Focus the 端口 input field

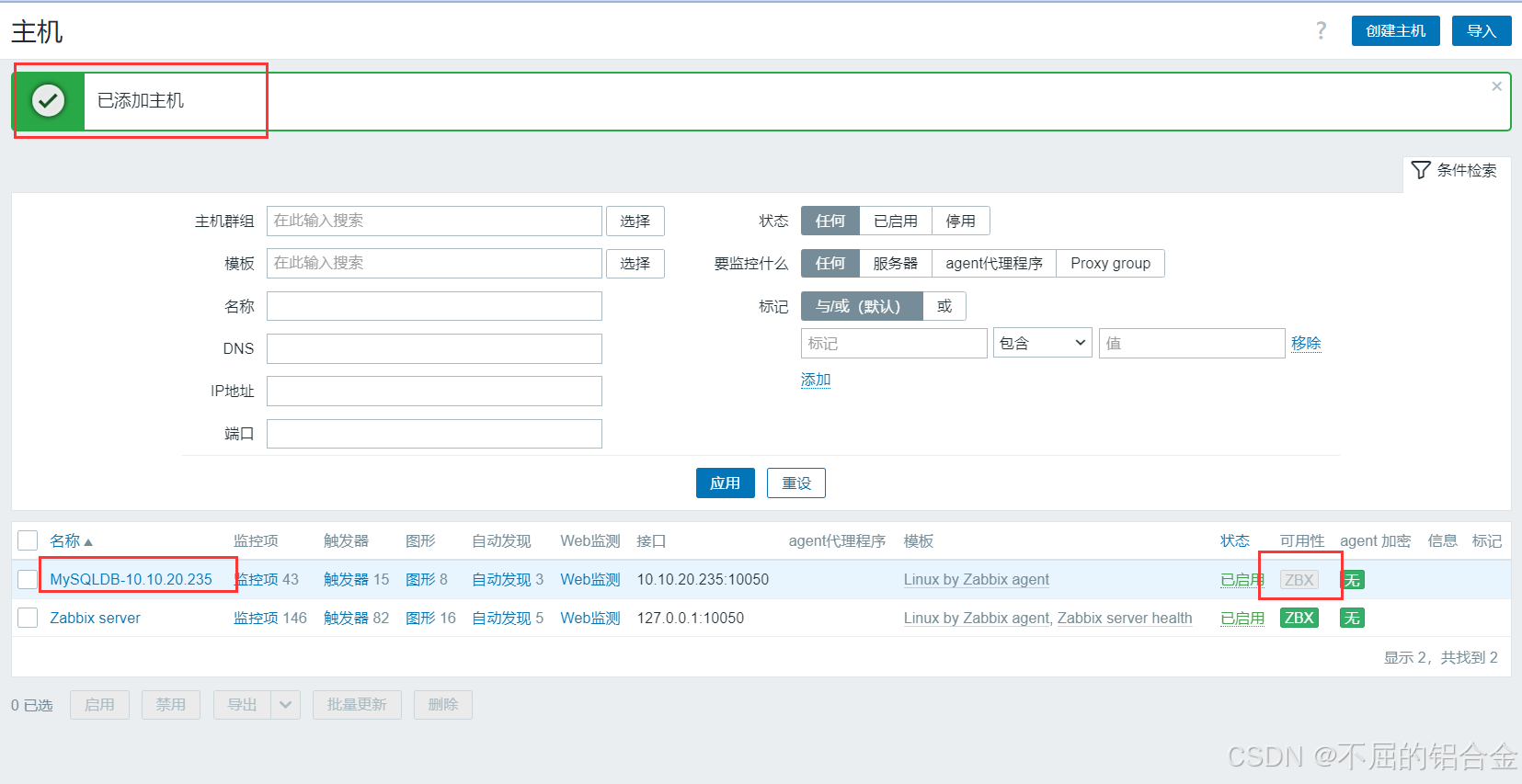click(x=434, y=434)
